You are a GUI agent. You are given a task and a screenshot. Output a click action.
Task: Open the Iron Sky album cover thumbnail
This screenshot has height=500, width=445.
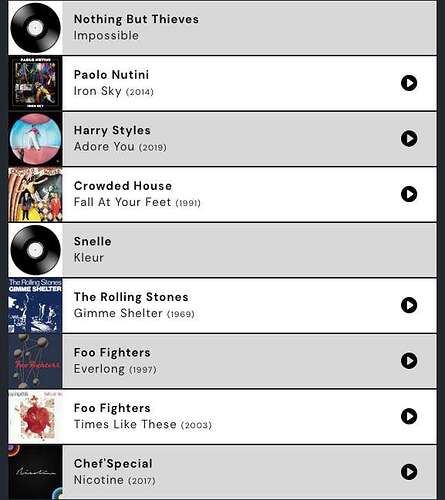point(35,83)
